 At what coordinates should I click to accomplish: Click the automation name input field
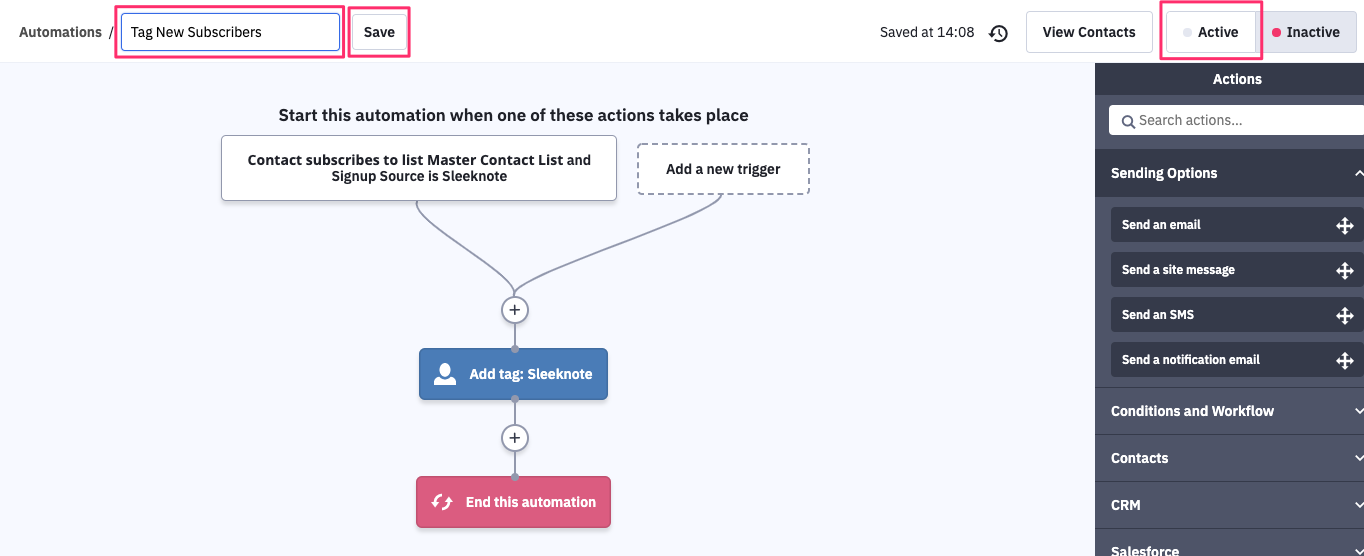[x=230, y=32]
